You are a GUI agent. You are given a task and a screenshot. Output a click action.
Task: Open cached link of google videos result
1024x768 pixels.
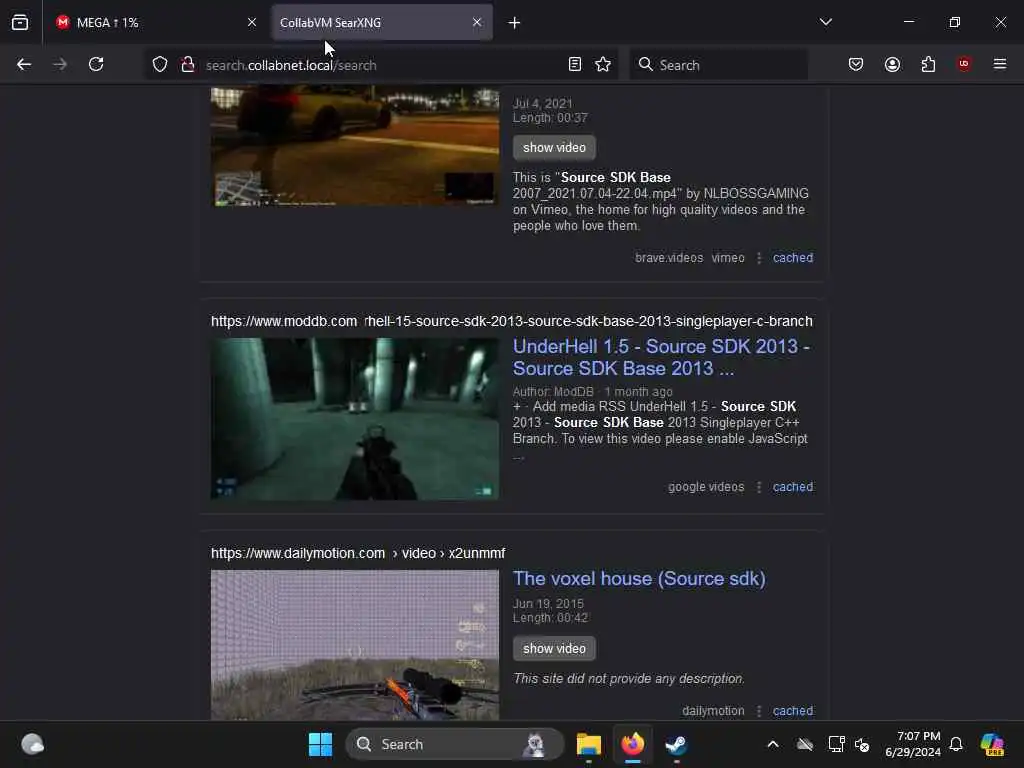[x=793, y=487]
